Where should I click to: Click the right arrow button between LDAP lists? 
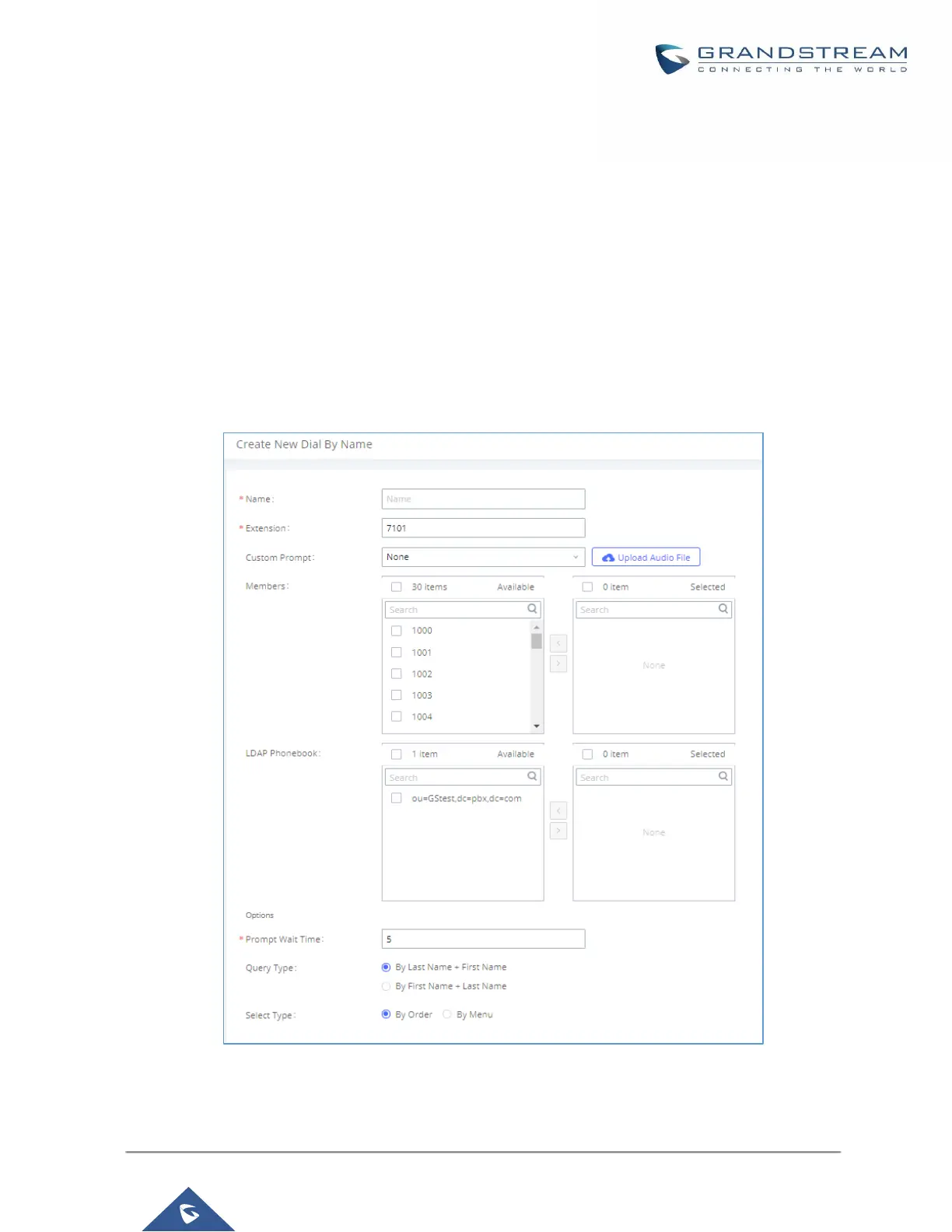point(558,831)
